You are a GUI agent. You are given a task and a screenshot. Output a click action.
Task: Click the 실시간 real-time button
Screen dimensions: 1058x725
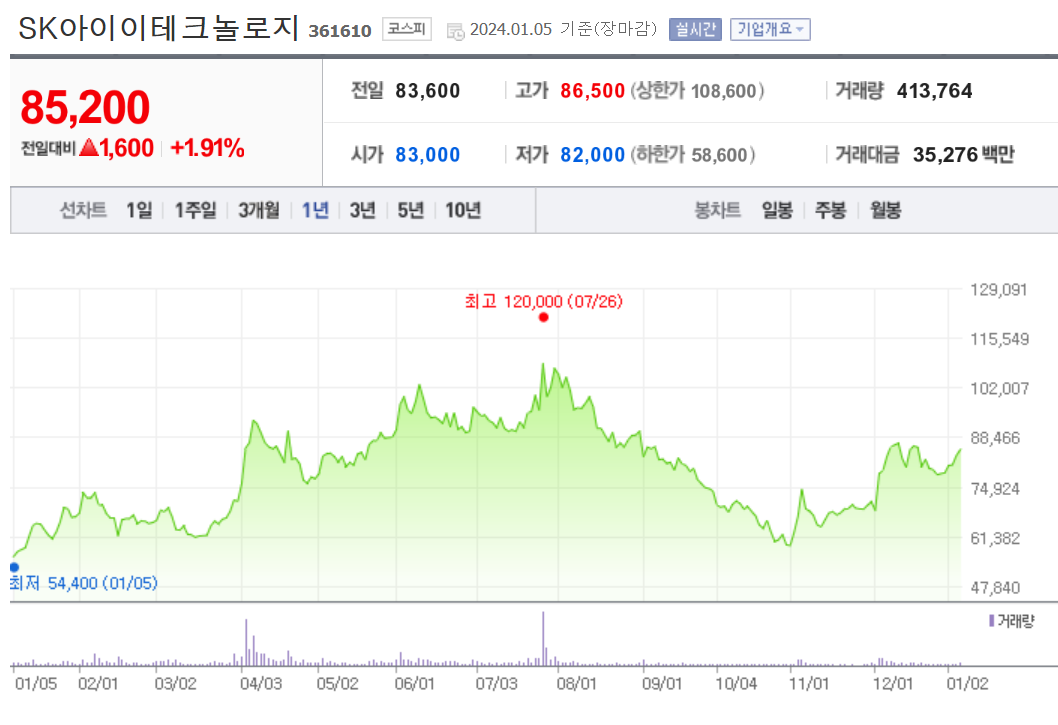[695, 30]
